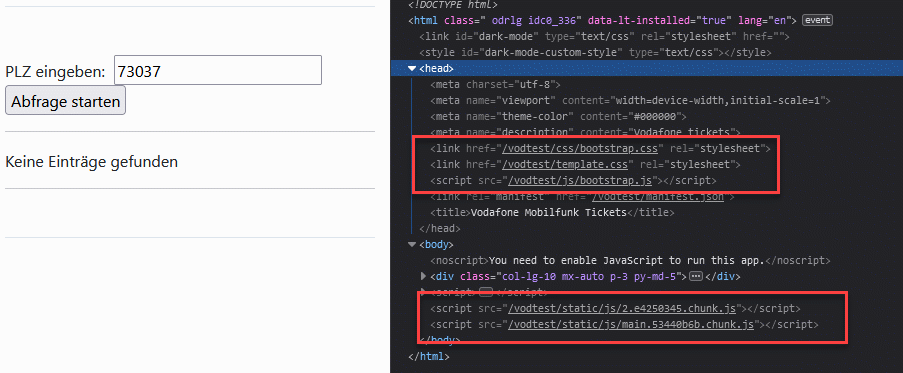This screenshot has height=373, width=903.
Task: Click the PLZ eingeben label
Action: click(x=55, y=72)
